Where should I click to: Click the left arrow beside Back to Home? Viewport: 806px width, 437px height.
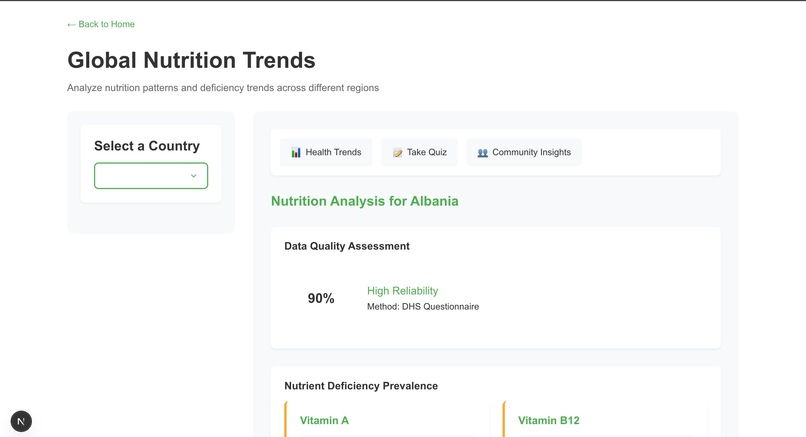click(x=71, y=24)
